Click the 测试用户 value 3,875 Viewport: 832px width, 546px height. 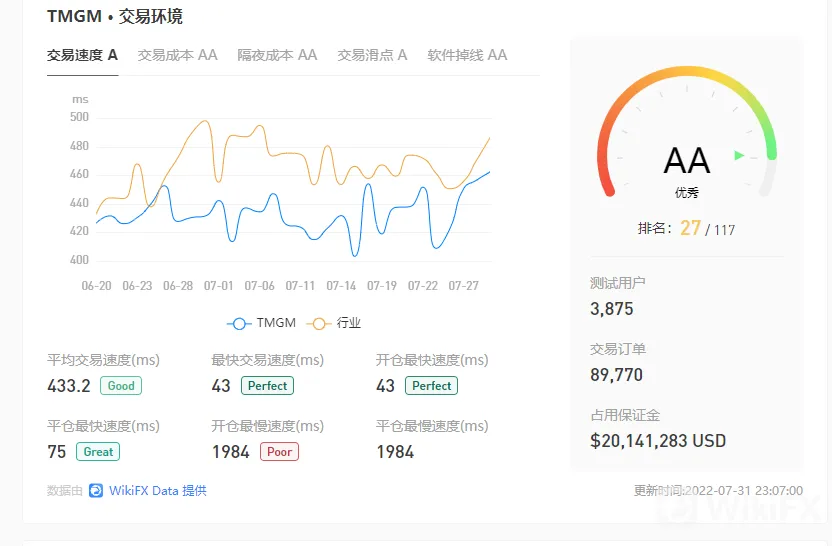(612, 309)
